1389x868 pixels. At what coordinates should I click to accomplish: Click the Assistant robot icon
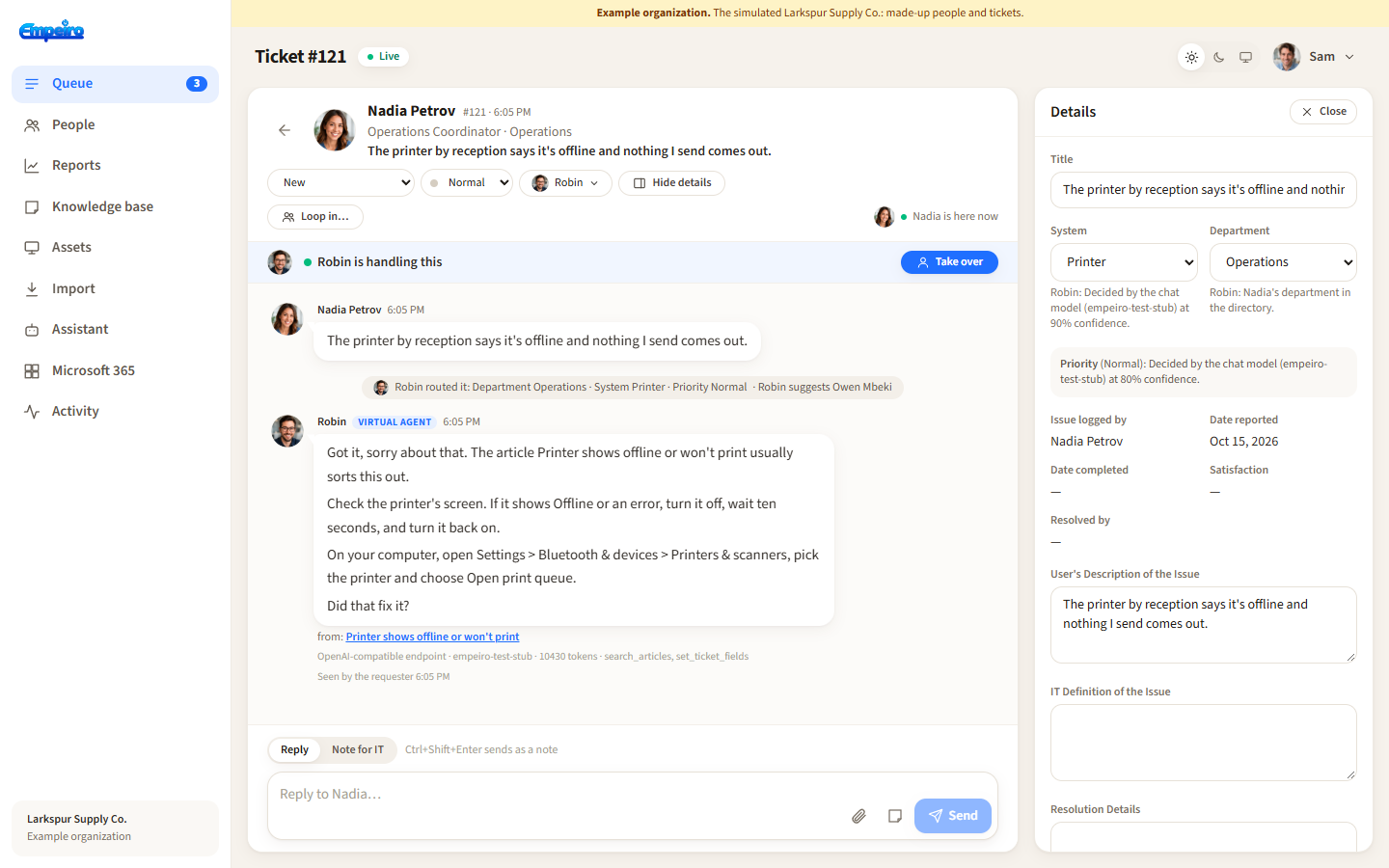32,330
